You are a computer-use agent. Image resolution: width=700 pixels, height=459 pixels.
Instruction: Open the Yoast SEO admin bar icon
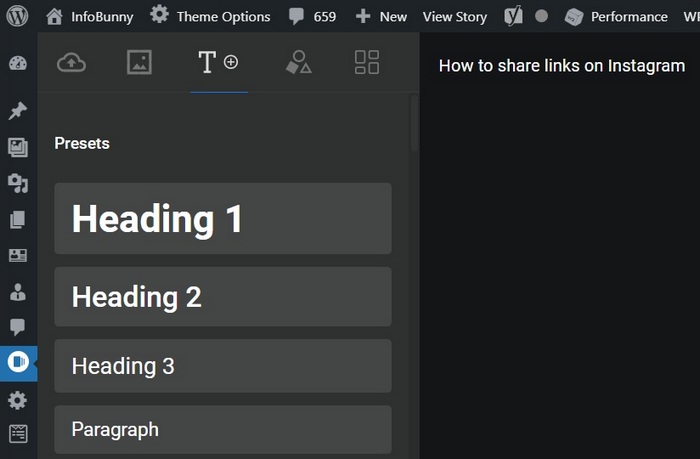coord(513,17)
